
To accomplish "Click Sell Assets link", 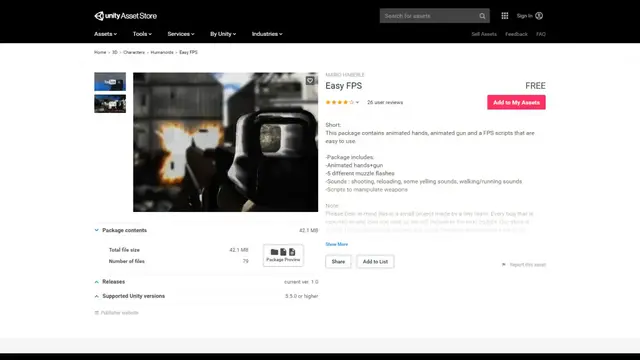I will (x=484, y=34).
